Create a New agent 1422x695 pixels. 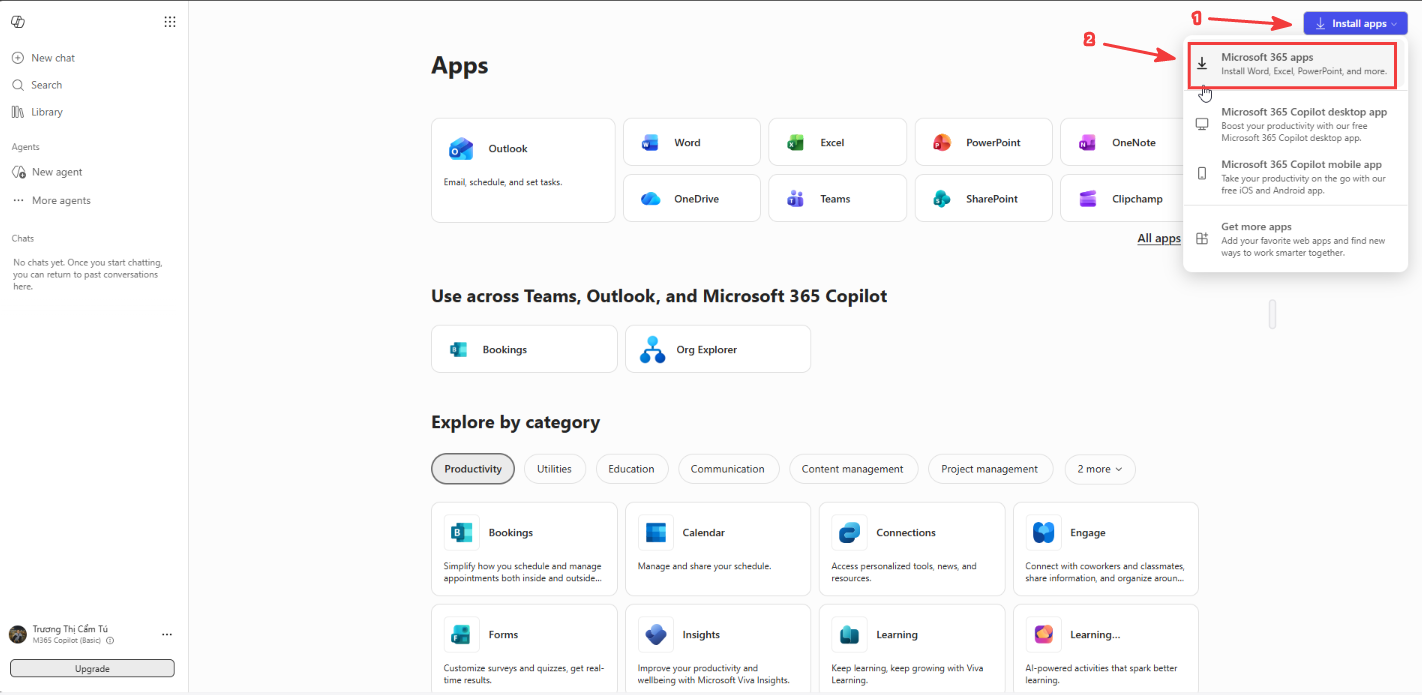pyautogui.click(x=47, y=172)
